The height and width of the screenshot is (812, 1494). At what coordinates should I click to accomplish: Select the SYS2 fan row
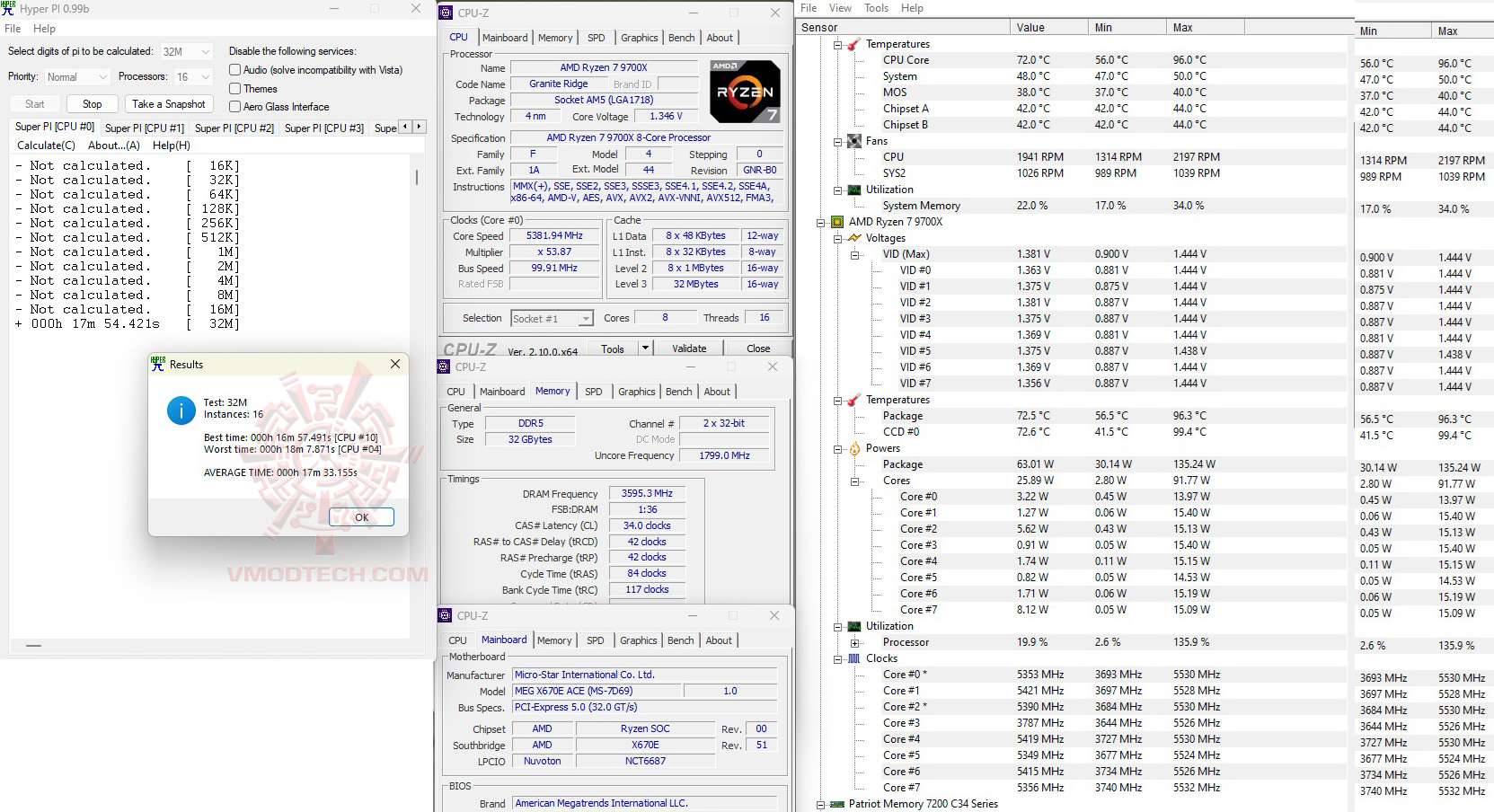pyautogui.click(x=1074, y=173)
